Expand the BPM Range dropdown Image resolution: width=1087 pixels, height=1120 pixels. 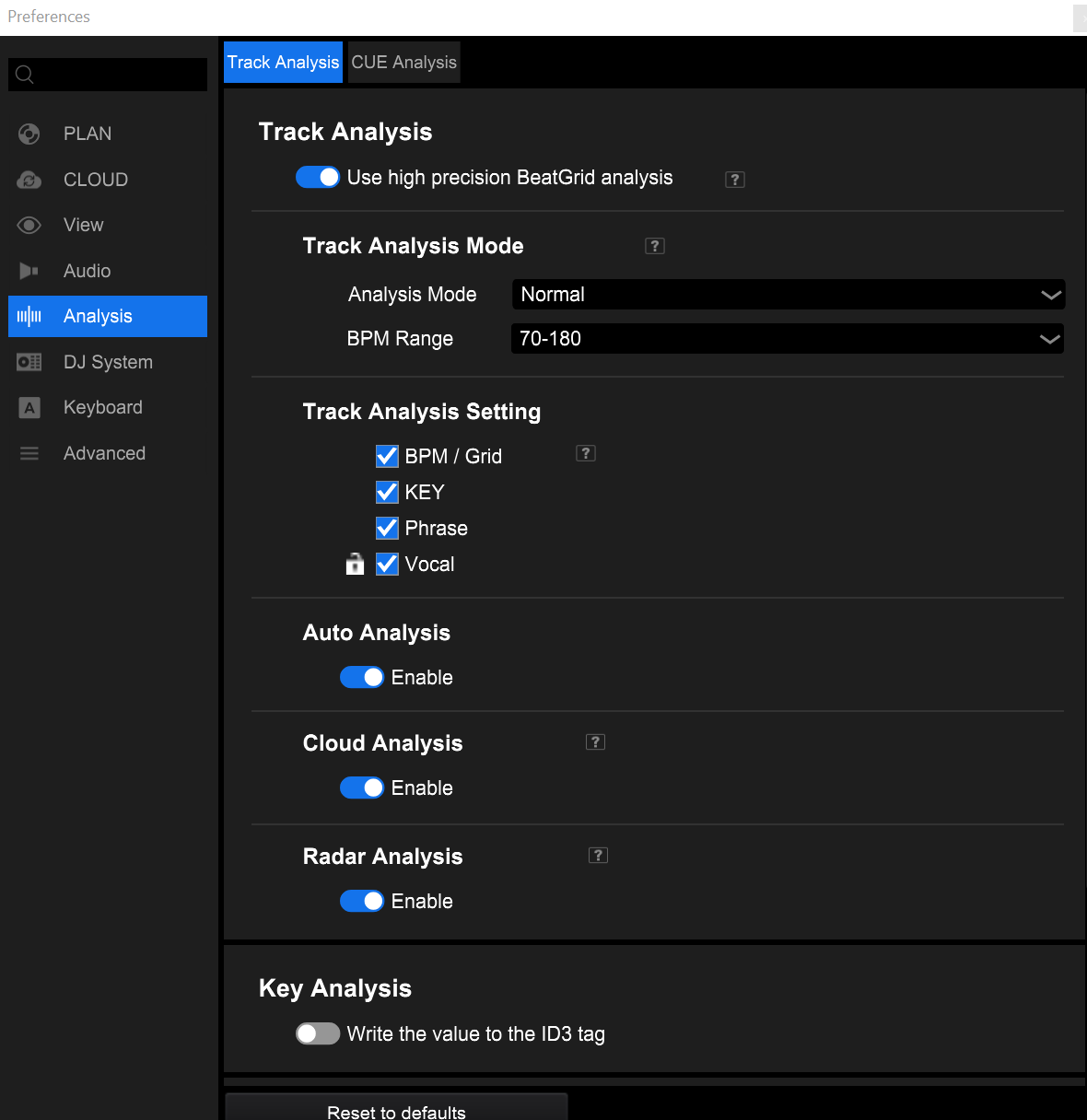788,339
